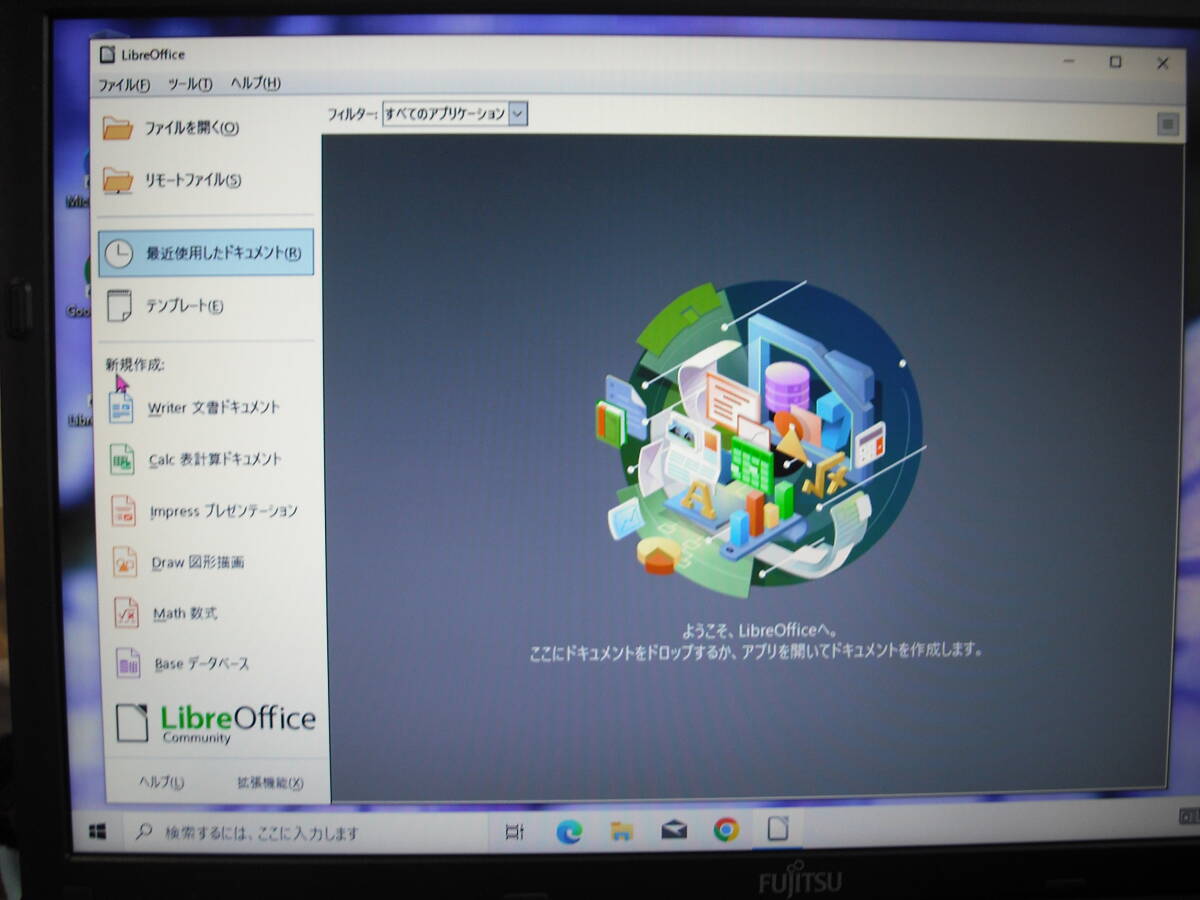
Task: Create a new Impress プレゼンテーション
Action: coord(205,511)
